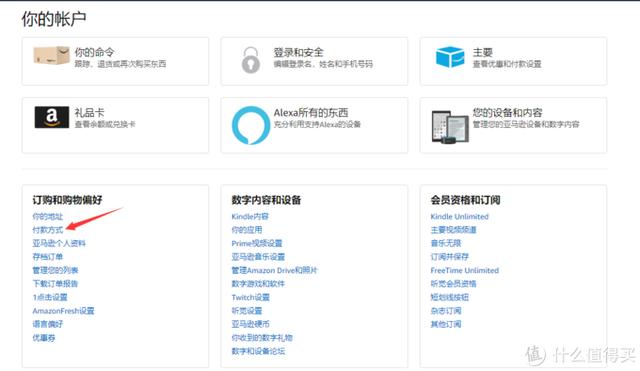This screenshot has width=640, height=371.
Task: Open the 下载订单报告 link
Action: 55,284
